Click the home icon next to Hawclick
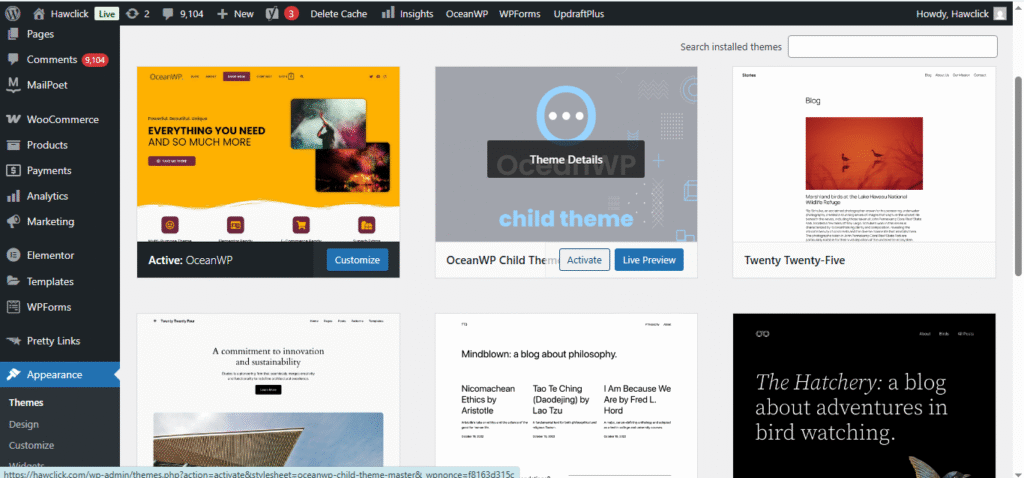The image size is (1024, 478). pyautogui.click(x=40, y=13)
